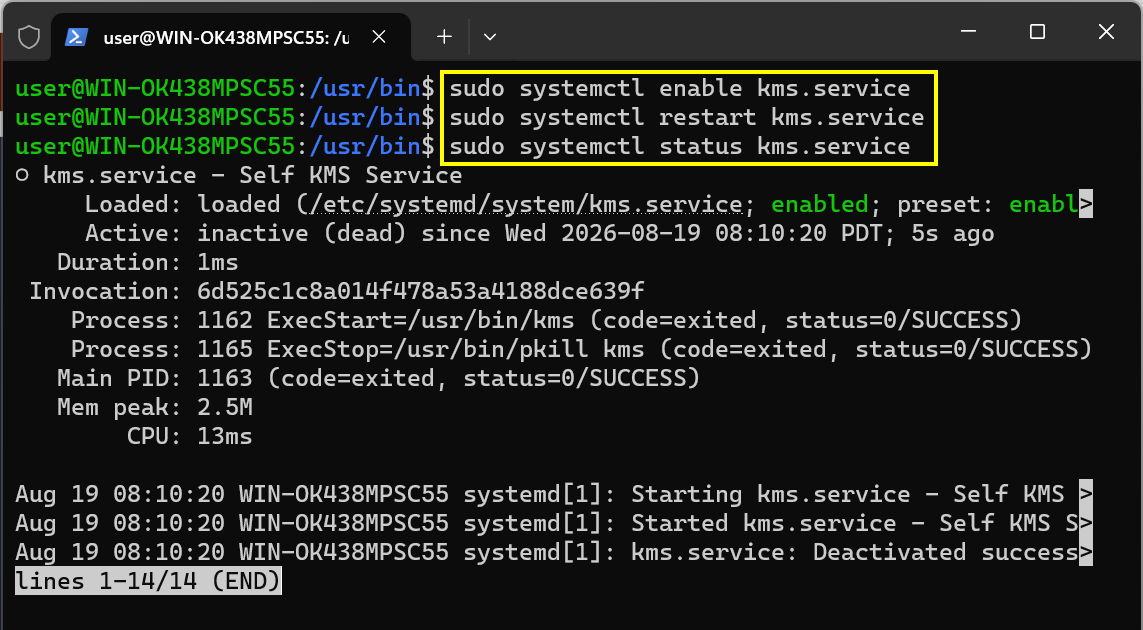Click invocation ID 6d525c1c8a014f478a53a4188dce639f
Viewport: 1143px width, 630px height.
(x=421, y=292)
